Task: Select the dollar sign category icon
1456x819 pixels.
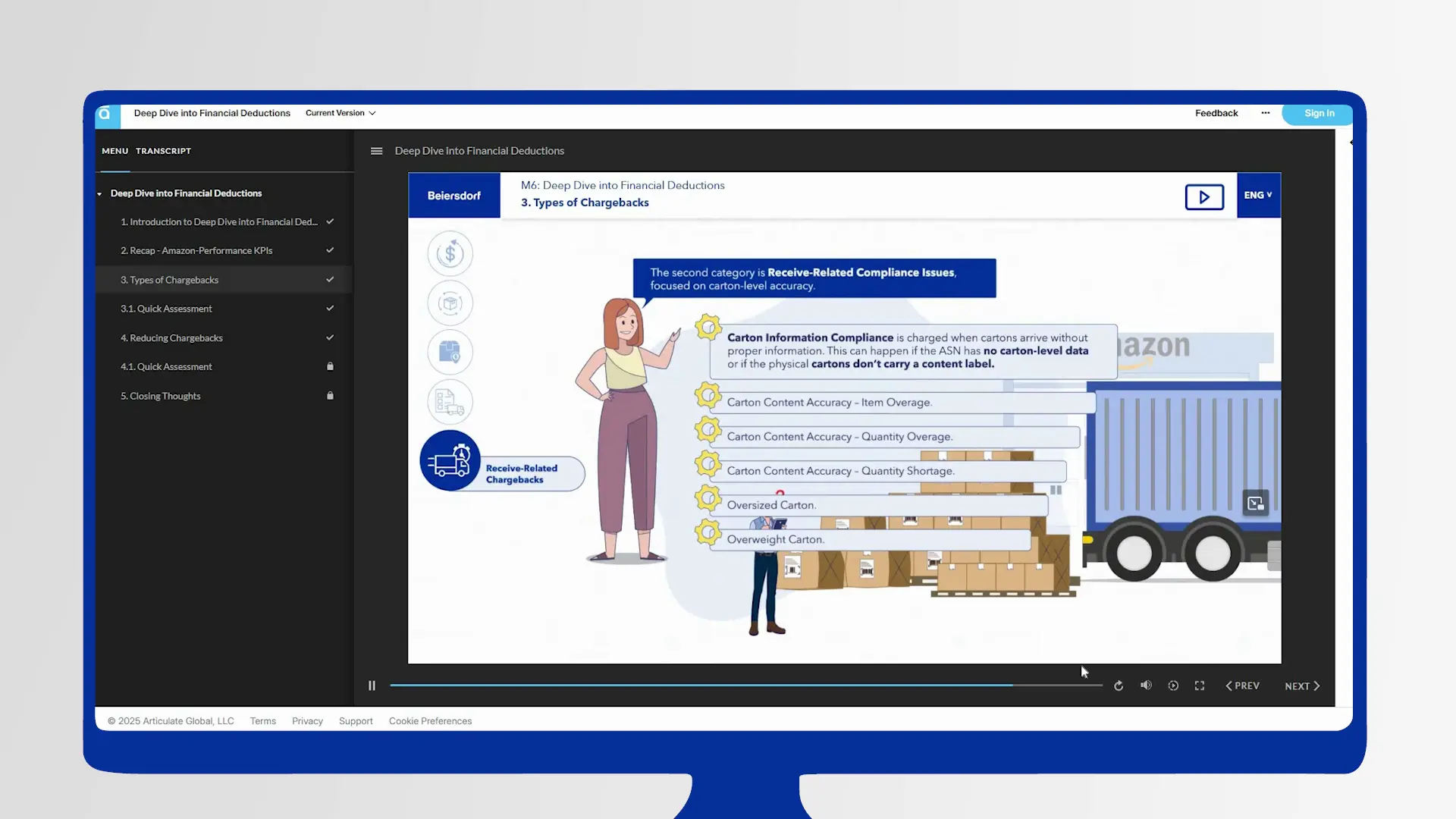Action: (450, 253)
